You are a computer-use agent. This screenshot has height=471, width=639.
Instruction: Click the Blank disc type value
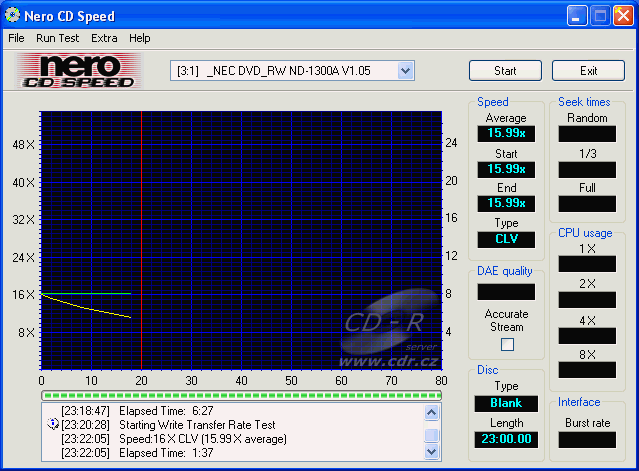(506, 403)
